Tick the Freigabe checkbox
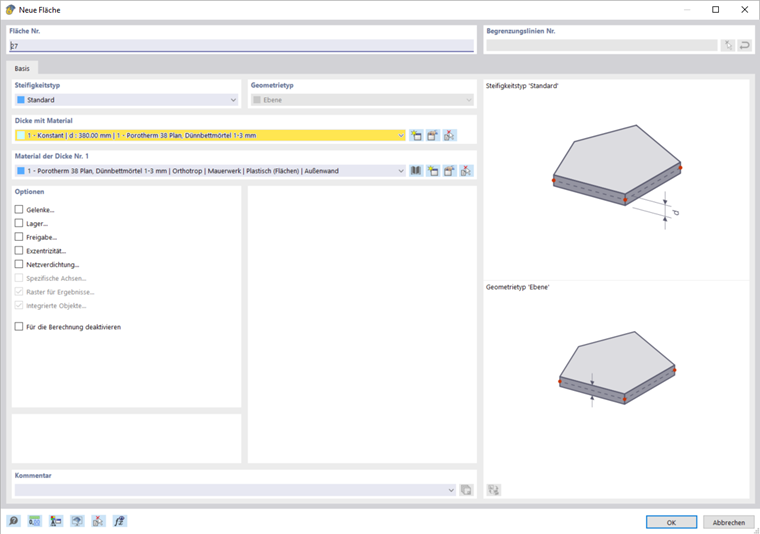Viewport: 760px width, 534px height. click(19, 237)
